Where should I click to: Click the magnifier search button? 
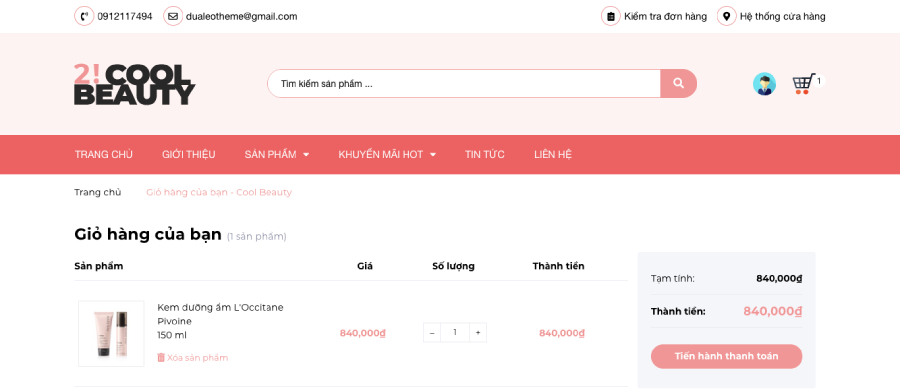click(678, 84)
